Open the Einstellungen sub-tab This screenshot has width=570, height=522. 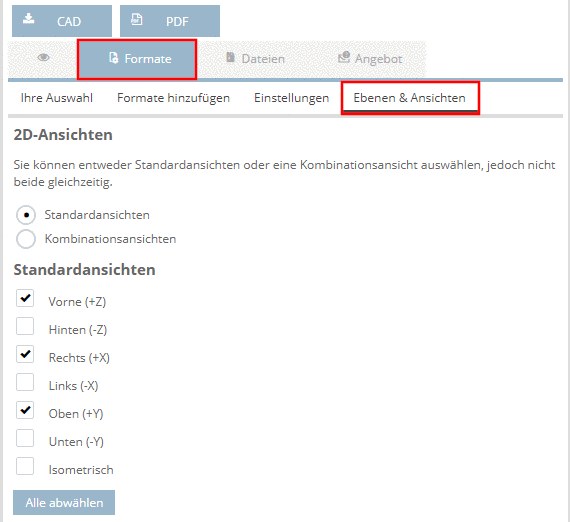coord(292,98)
